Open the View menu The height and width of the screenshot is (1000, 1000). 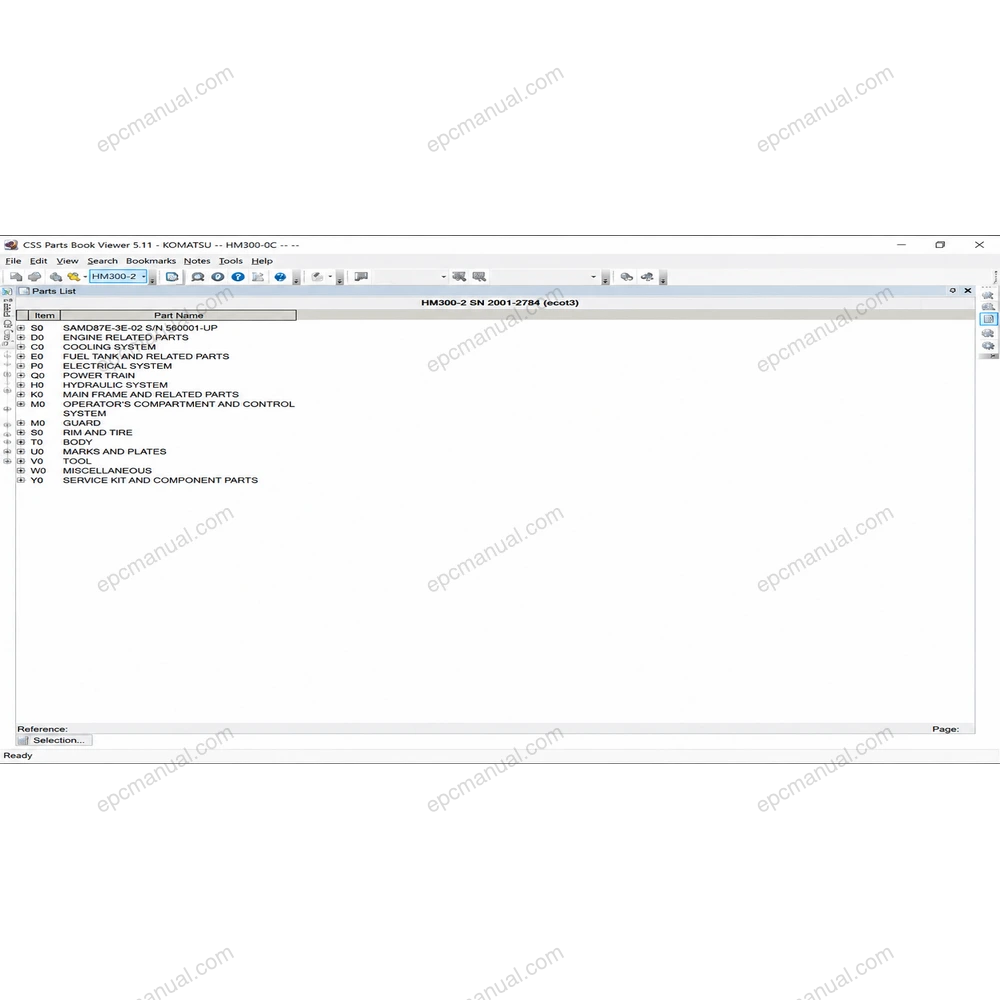click(67, 261)
